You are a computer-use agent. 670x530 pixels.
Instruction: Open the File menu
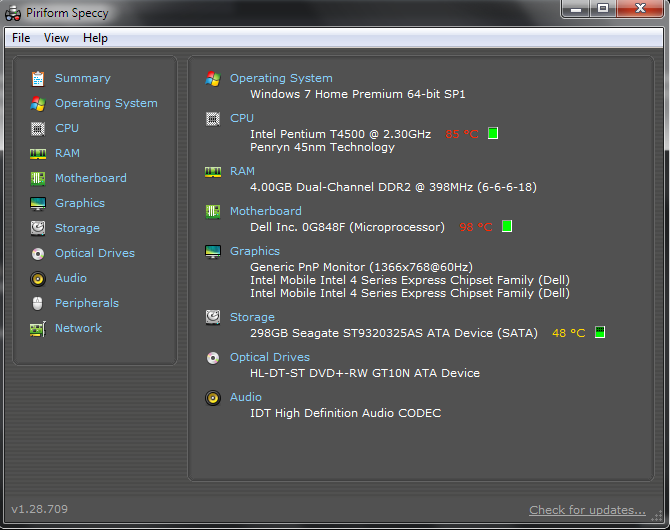[21, 38]
